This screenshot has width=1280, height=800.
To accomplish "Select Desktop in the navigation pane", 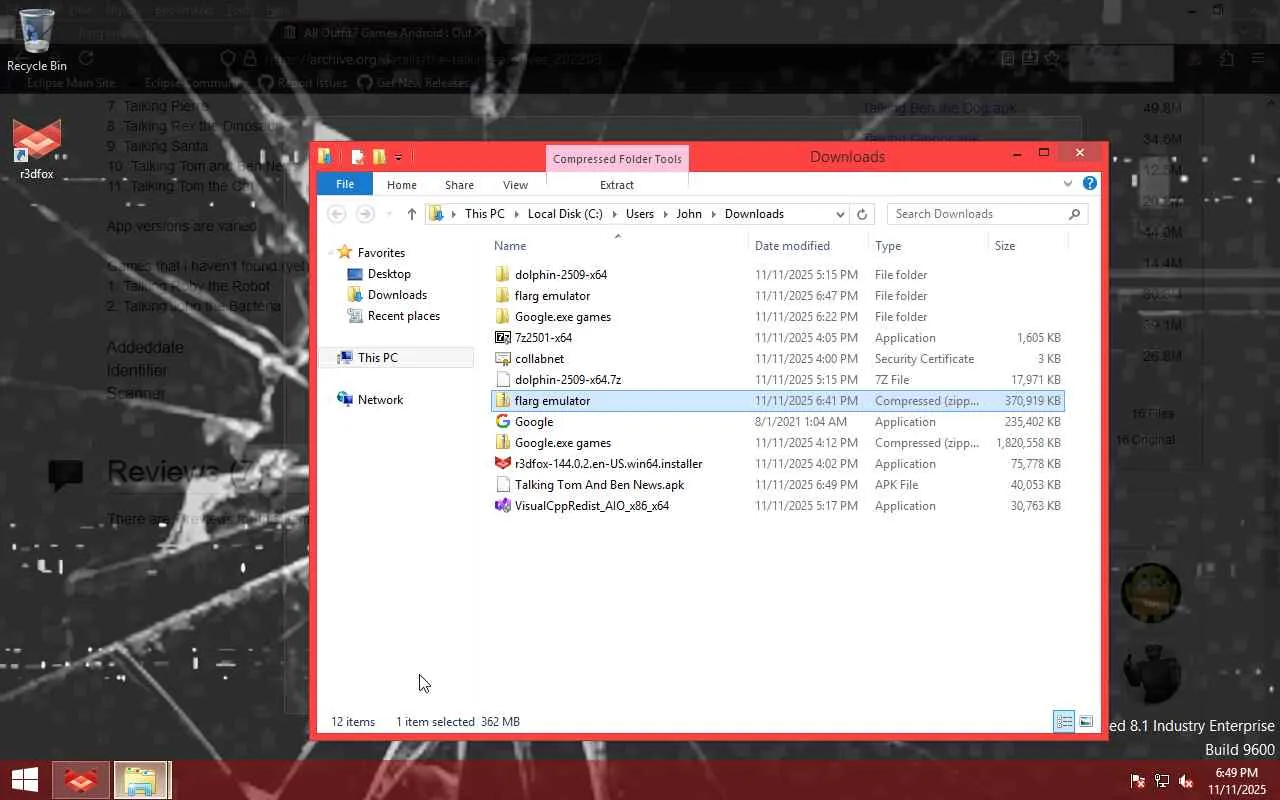I will click(389, 274).
